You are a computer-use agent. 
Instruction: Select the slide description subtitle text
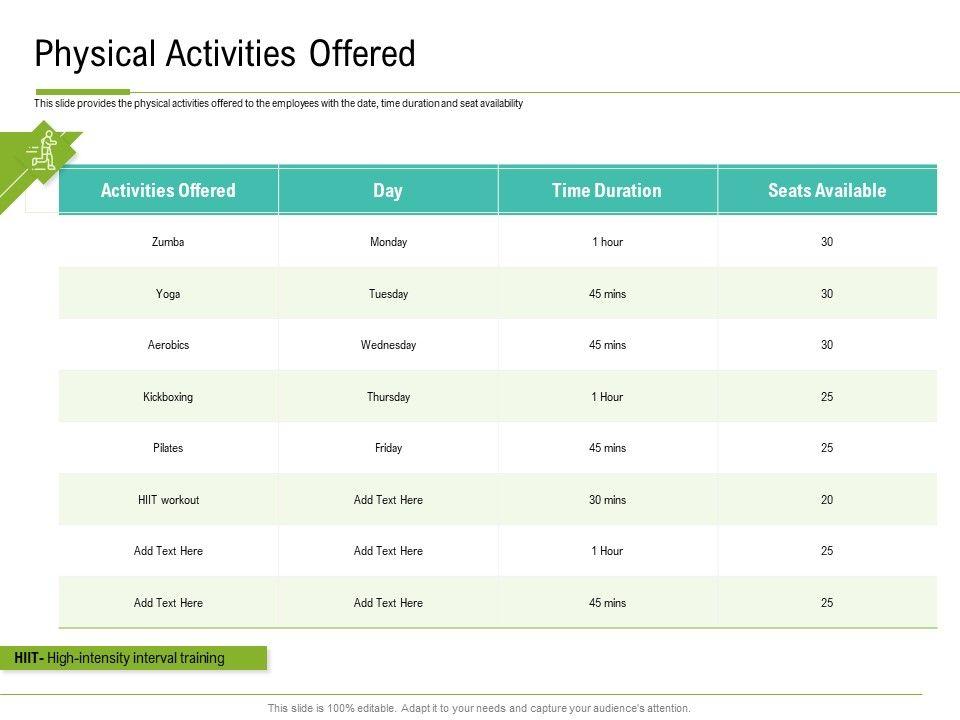coord(278,104)
